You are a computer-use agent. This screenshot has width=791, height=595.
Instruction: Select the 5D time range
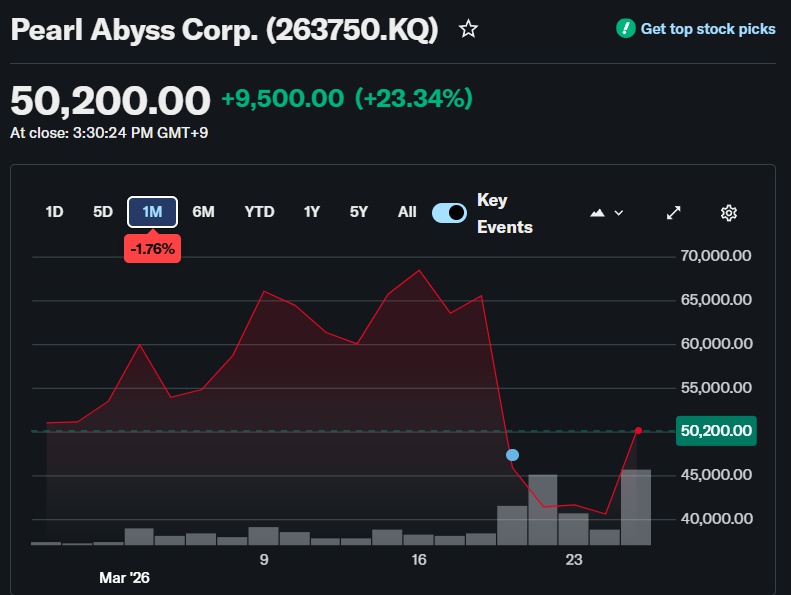[x=103, y=212]
